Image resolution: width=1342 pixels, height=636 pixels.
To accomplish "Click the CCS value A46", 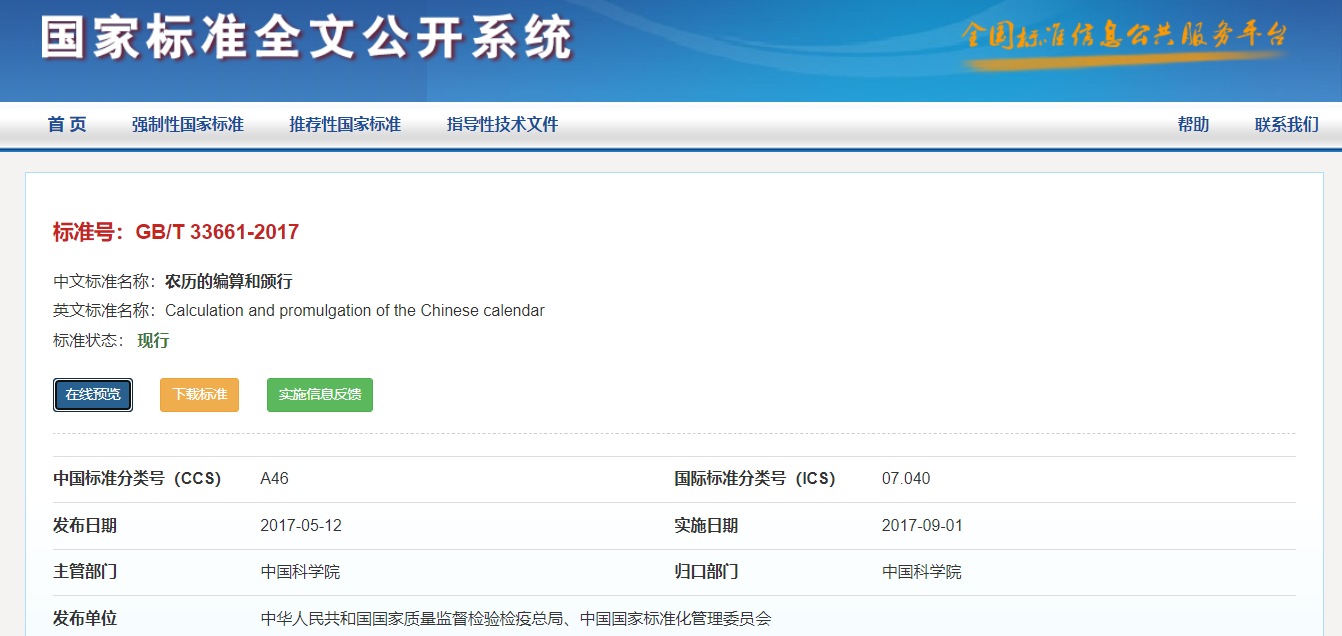I will coord(274,479).
